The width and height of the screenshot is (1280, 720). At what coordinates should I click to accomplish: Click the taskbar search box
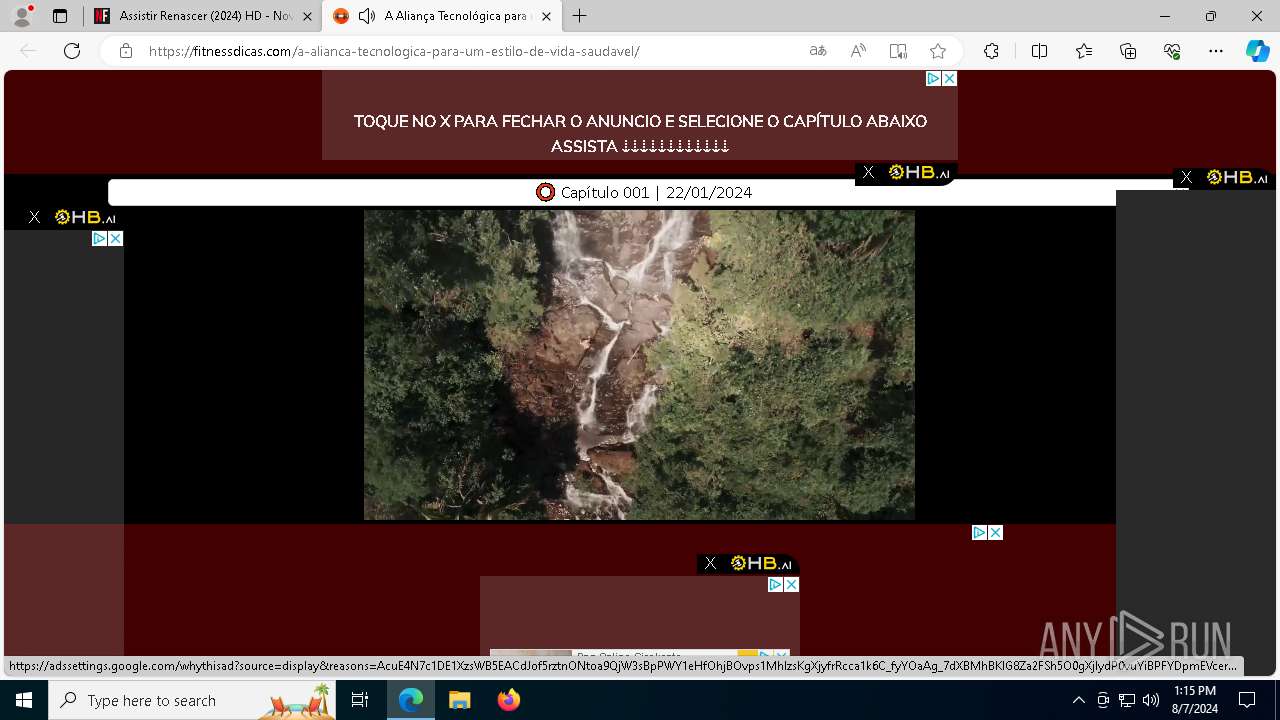194,700
